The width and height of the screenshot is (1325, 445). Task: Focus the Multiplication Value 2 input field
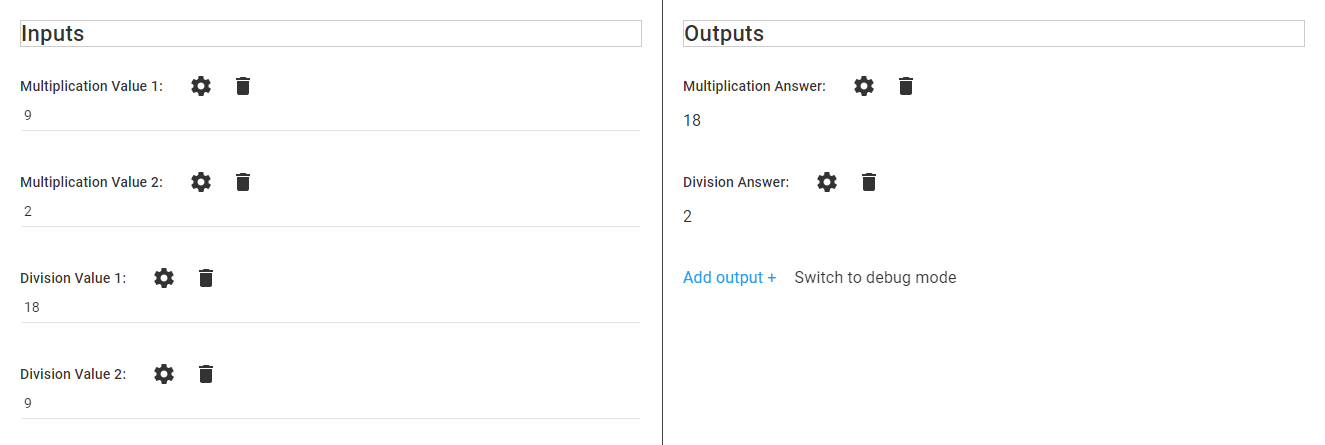(x=330, y=212)
